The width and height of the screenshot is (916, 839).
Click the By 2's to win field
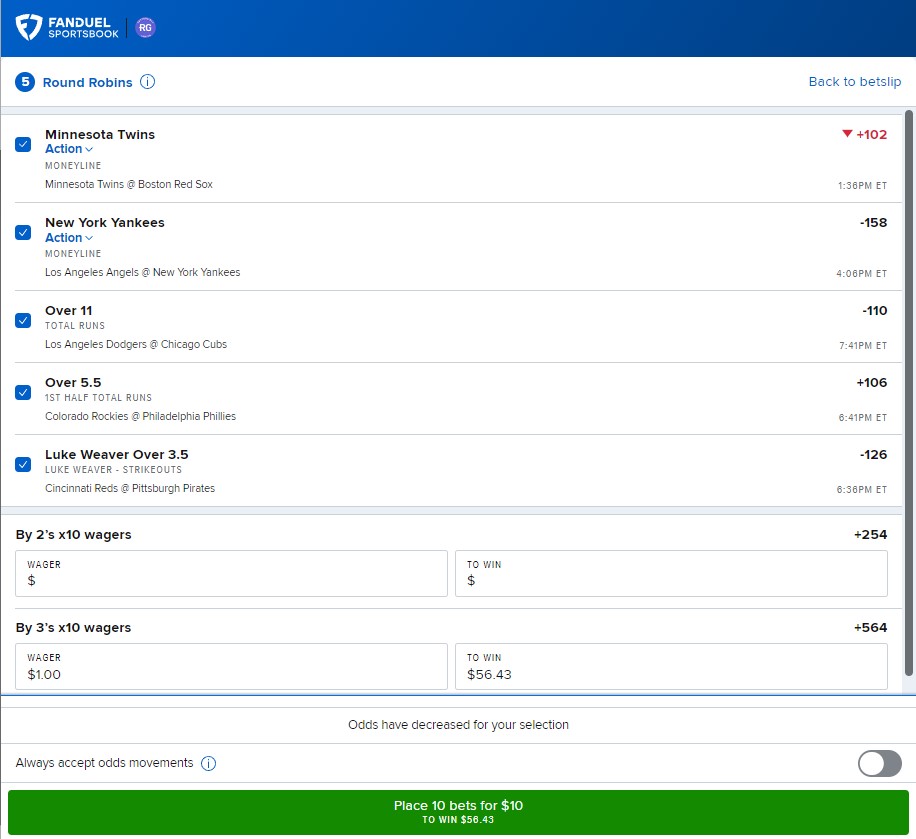point(671,573)
